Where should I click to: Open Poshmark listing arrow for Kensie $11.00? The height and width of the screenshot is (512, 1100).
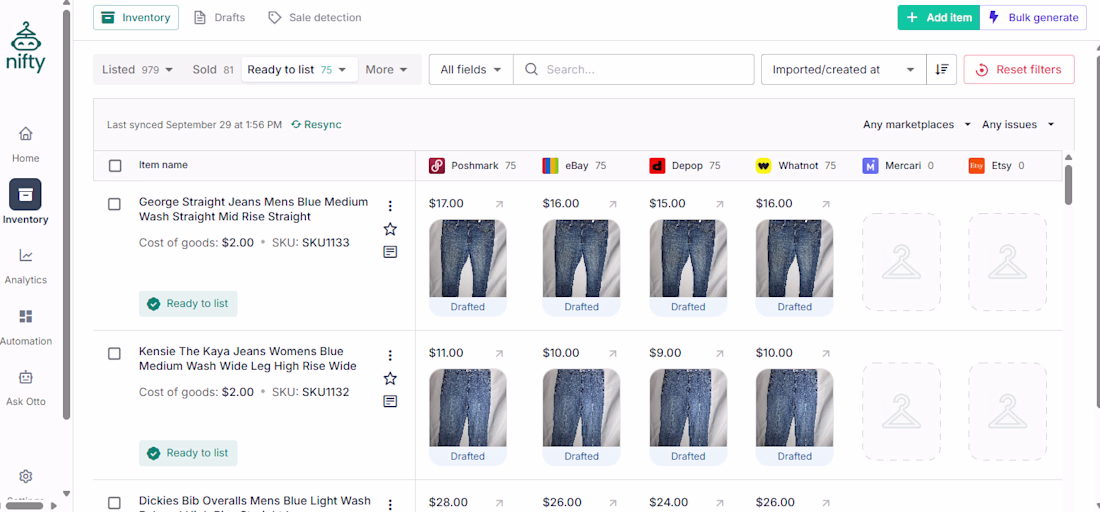click(x=499, y=353)
